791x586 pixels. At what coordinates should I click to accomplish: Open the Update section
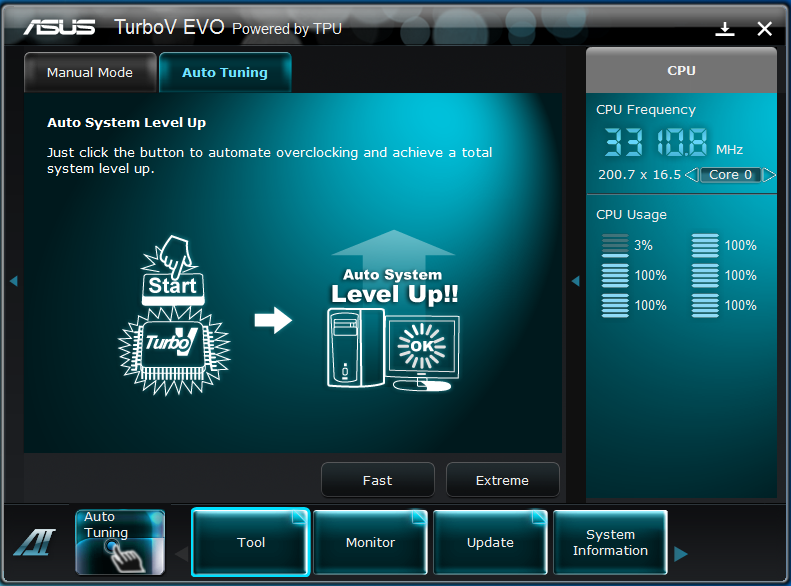coord(490,542)
